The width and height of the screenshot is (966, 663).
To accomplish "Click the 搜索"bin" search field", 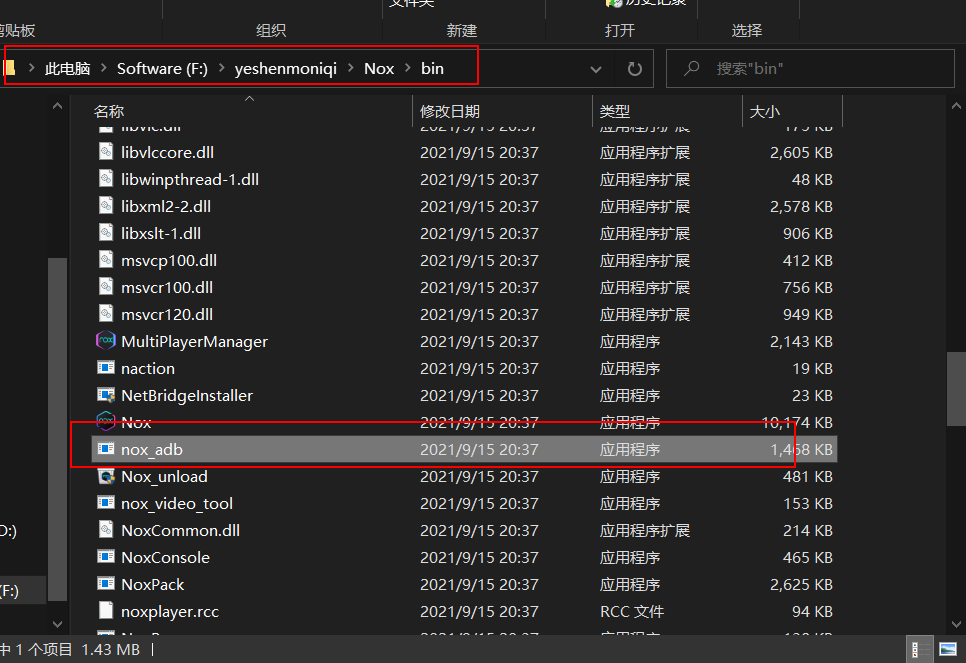I will pos(810,68).
